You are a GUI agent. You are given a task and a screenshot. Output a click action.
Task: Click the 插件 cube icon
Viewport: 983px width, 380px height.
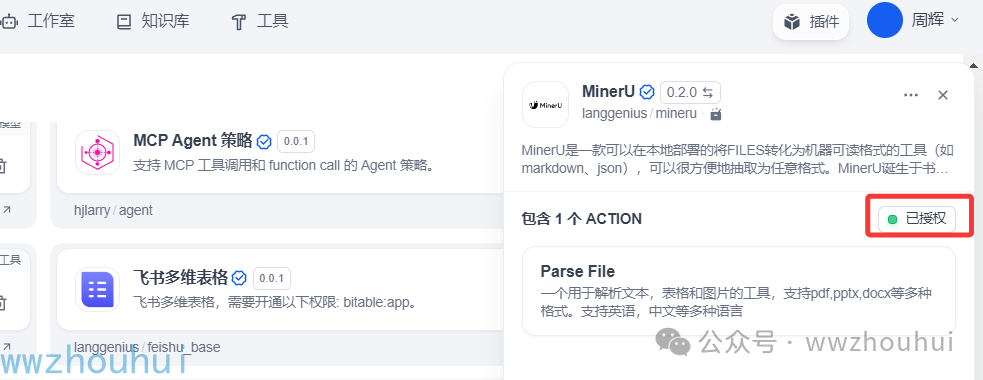pyautogui.click(x=793, y=23)
